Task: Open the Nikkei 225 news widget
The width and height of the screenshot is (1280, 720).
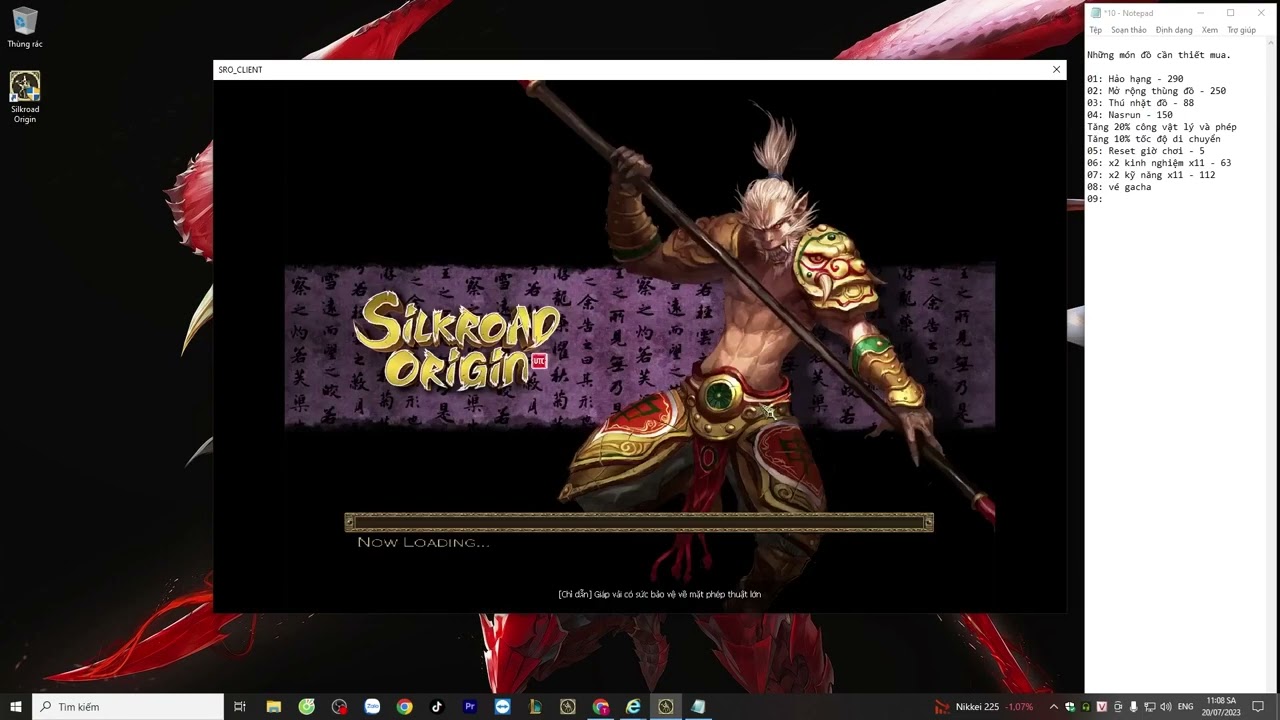Action: pos(984,707)
